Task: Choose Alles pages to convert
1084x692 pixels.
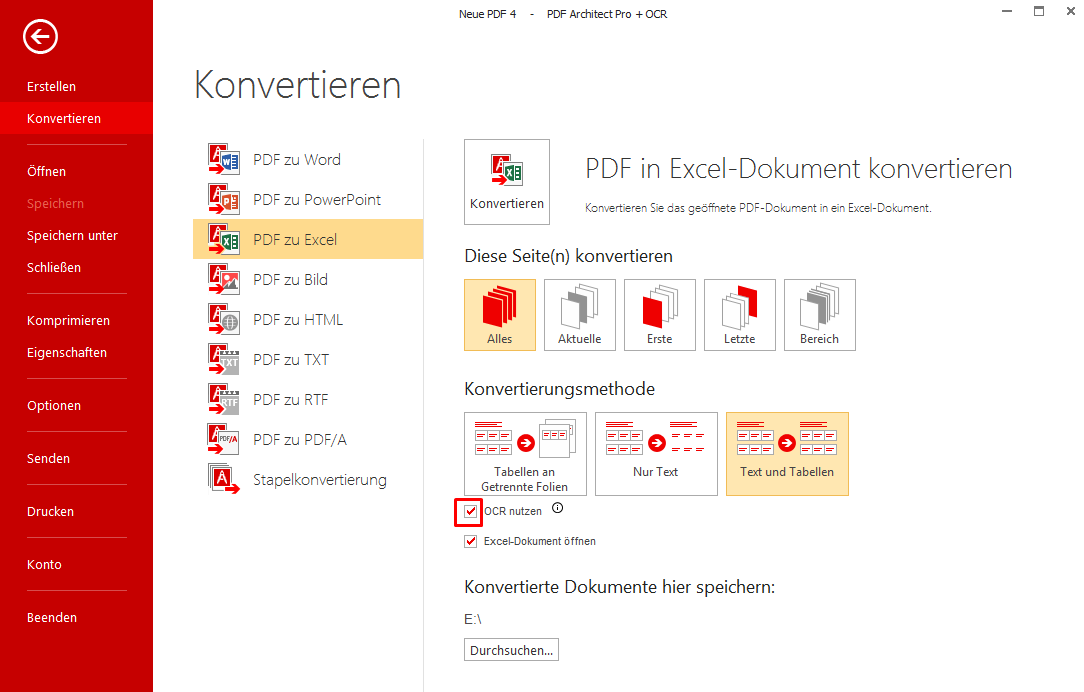Action: pos(500,315)
